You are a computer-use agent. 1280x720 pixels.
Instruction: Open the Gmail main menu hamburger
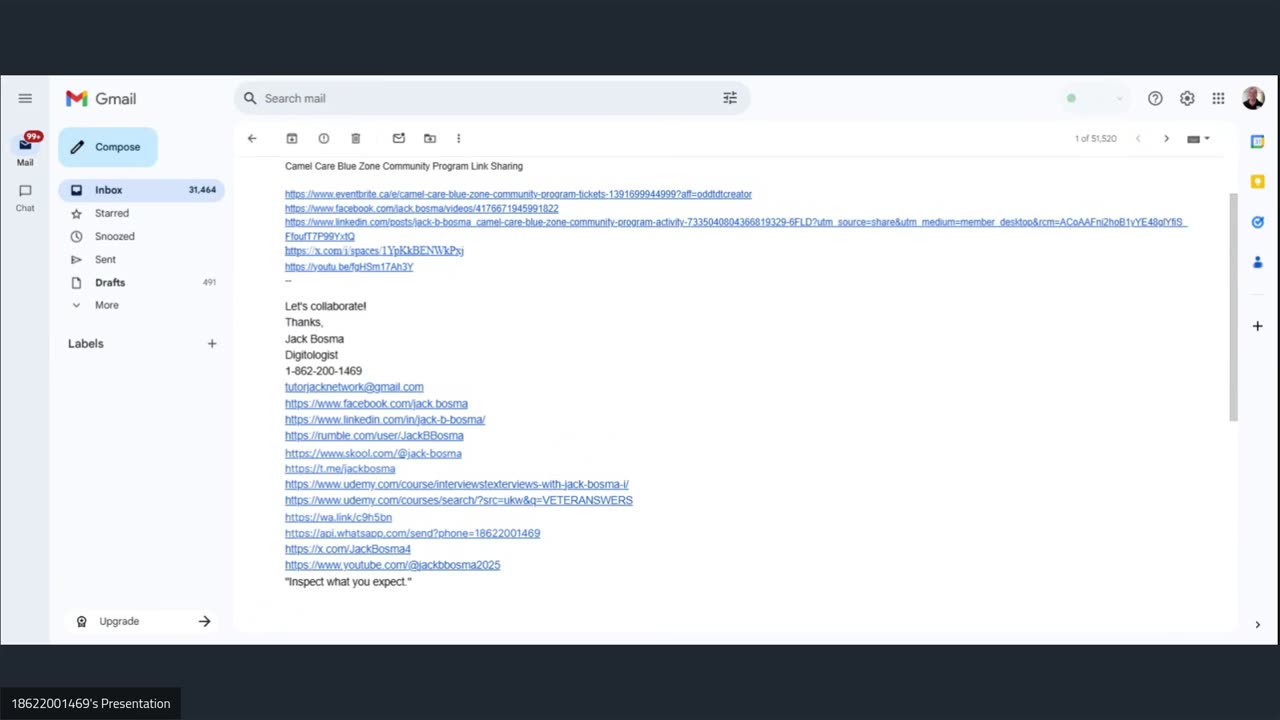click(x=25, y=98)
